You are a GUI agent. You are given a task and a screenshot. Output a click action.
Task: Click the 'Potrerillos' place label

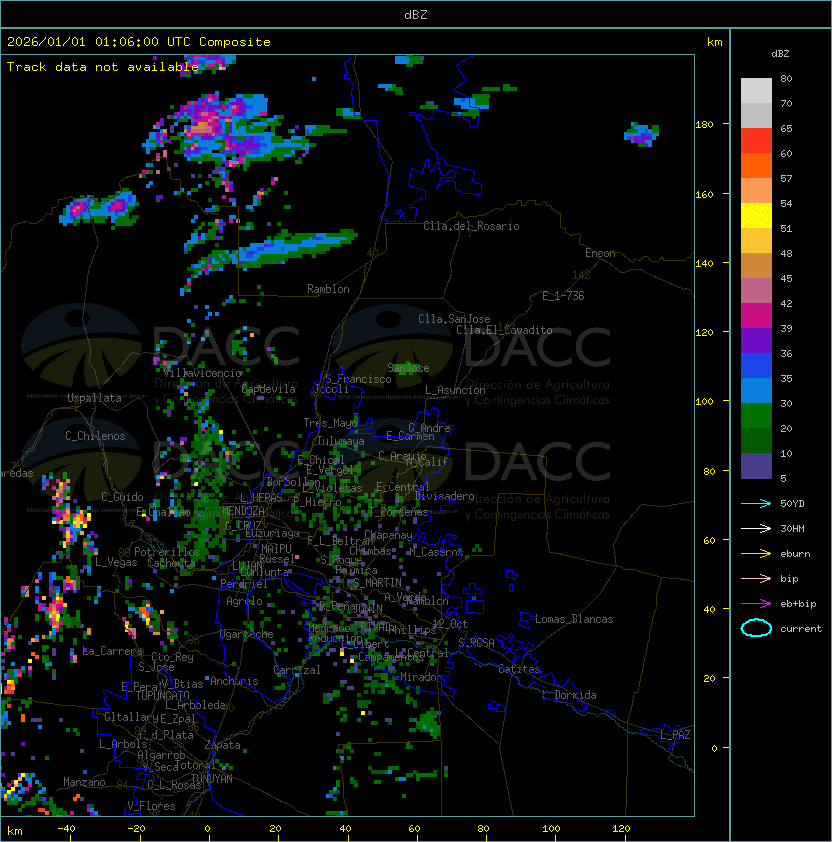[x=167, y=552]
